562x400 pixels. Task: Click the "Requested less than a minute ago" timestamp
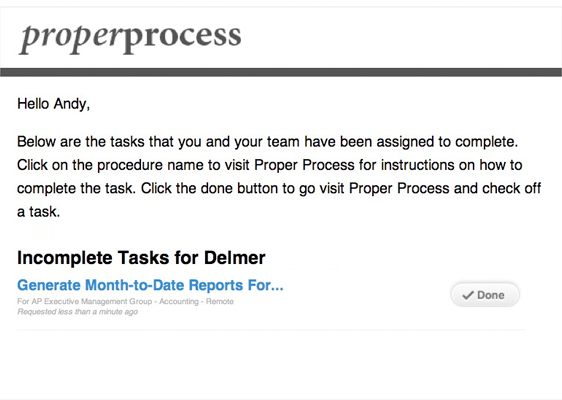click(x=77, y=312)
